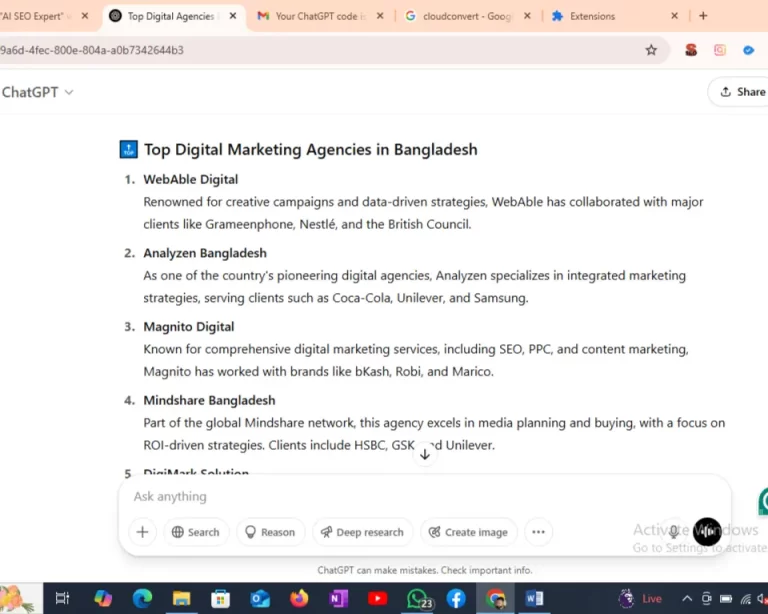
Task: Click the WebAble Digital heading
Action: [191, 179]
